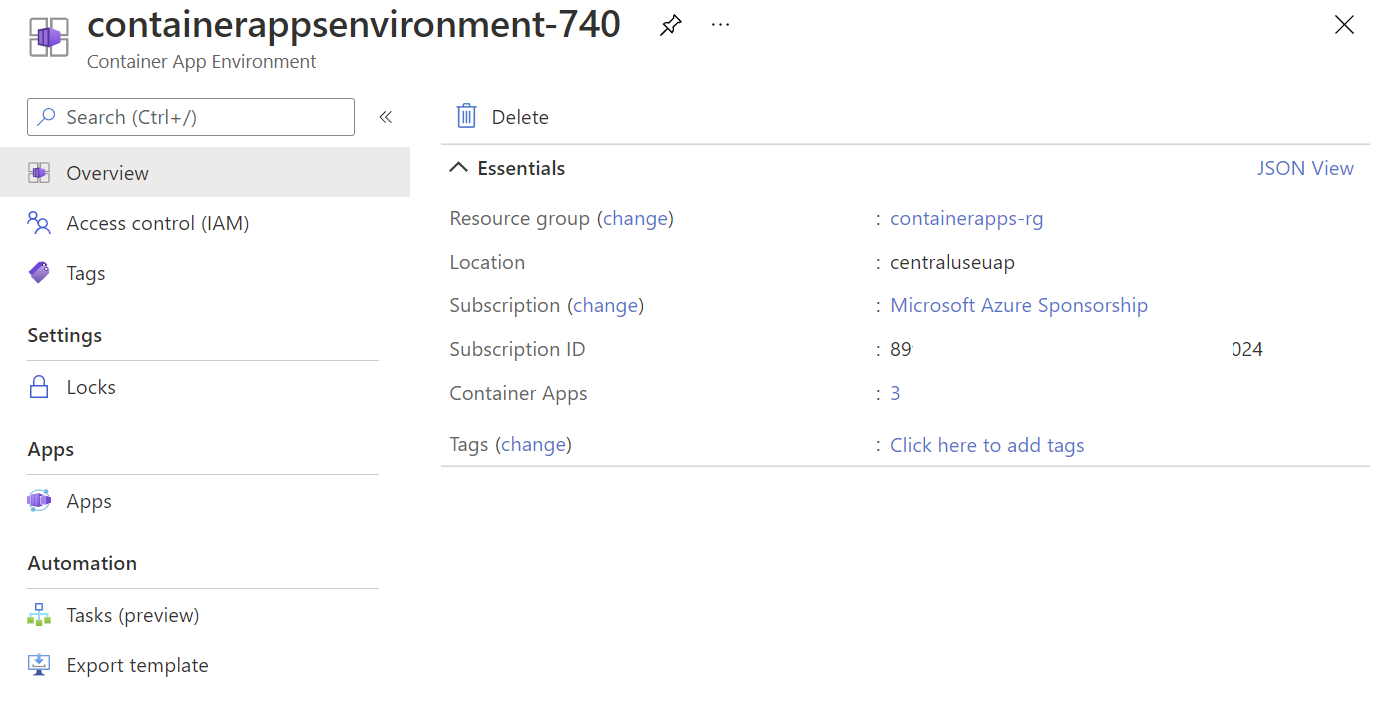Select the Subscription ID label
This screenshot has height=707, width=1382.
(x=517, y=349)
